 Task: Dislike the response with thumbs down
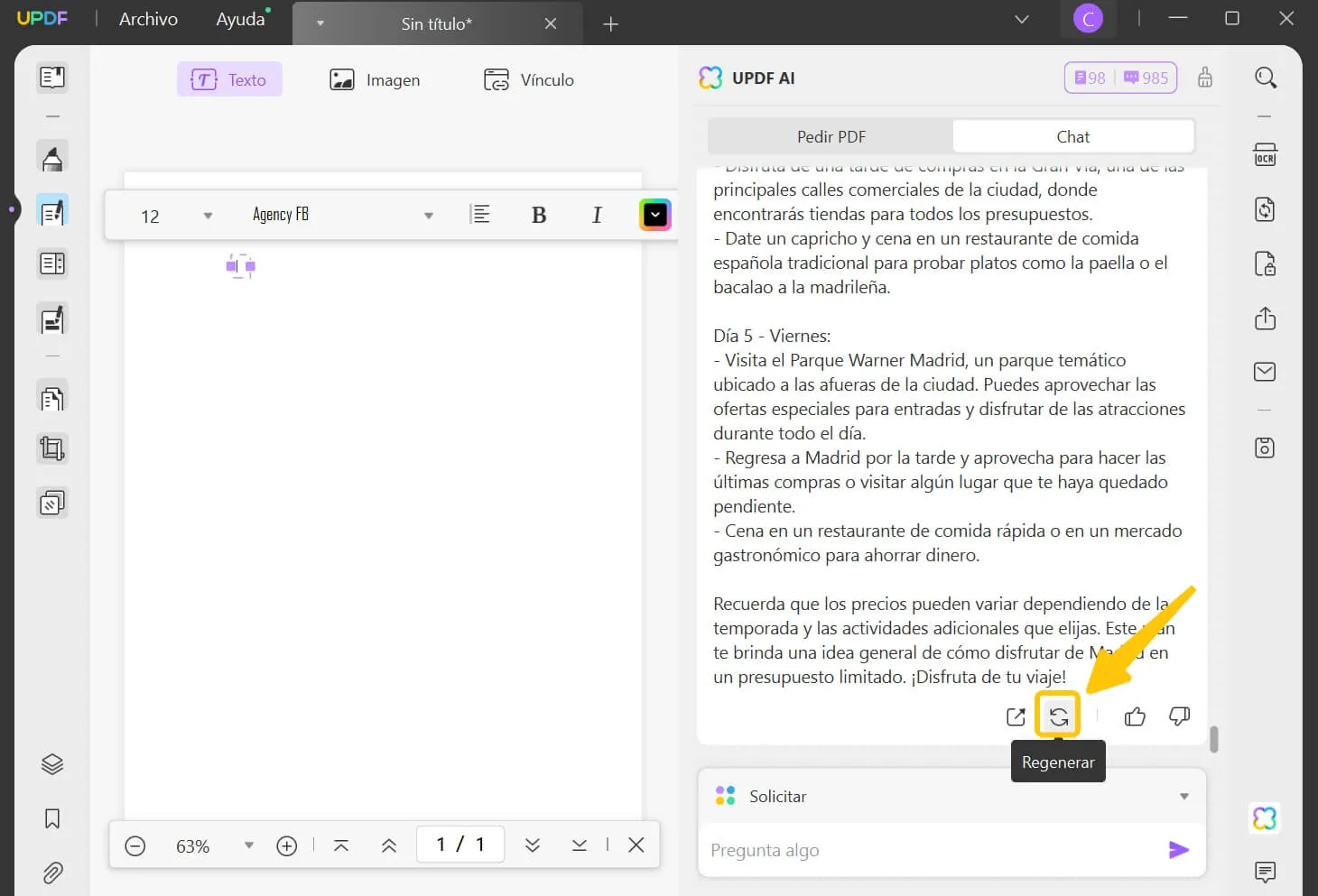pos(1179,716)
